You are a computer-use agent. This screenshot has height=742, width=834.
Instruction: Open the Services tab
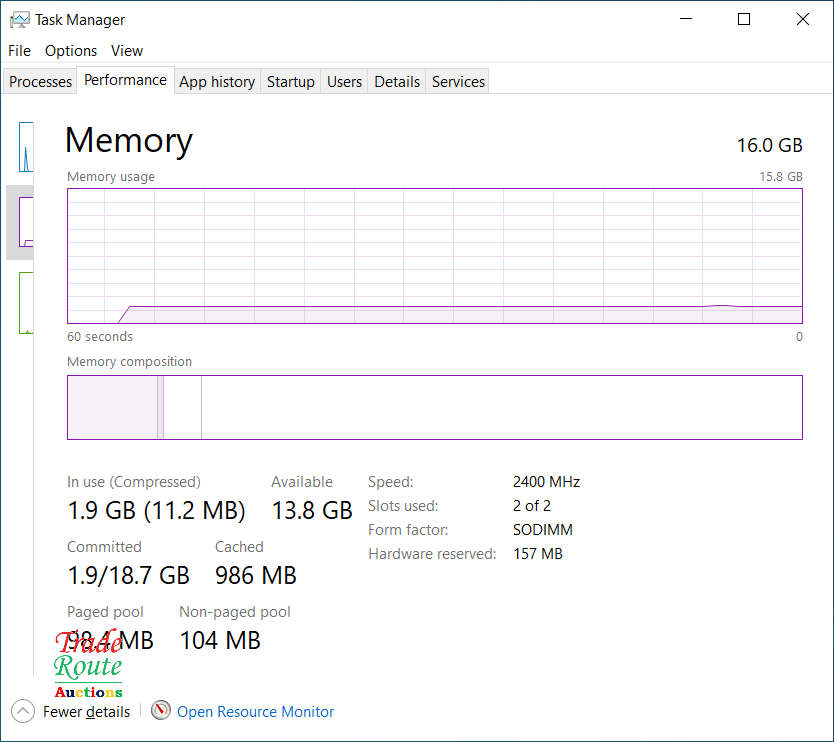[x=458, y=82]
